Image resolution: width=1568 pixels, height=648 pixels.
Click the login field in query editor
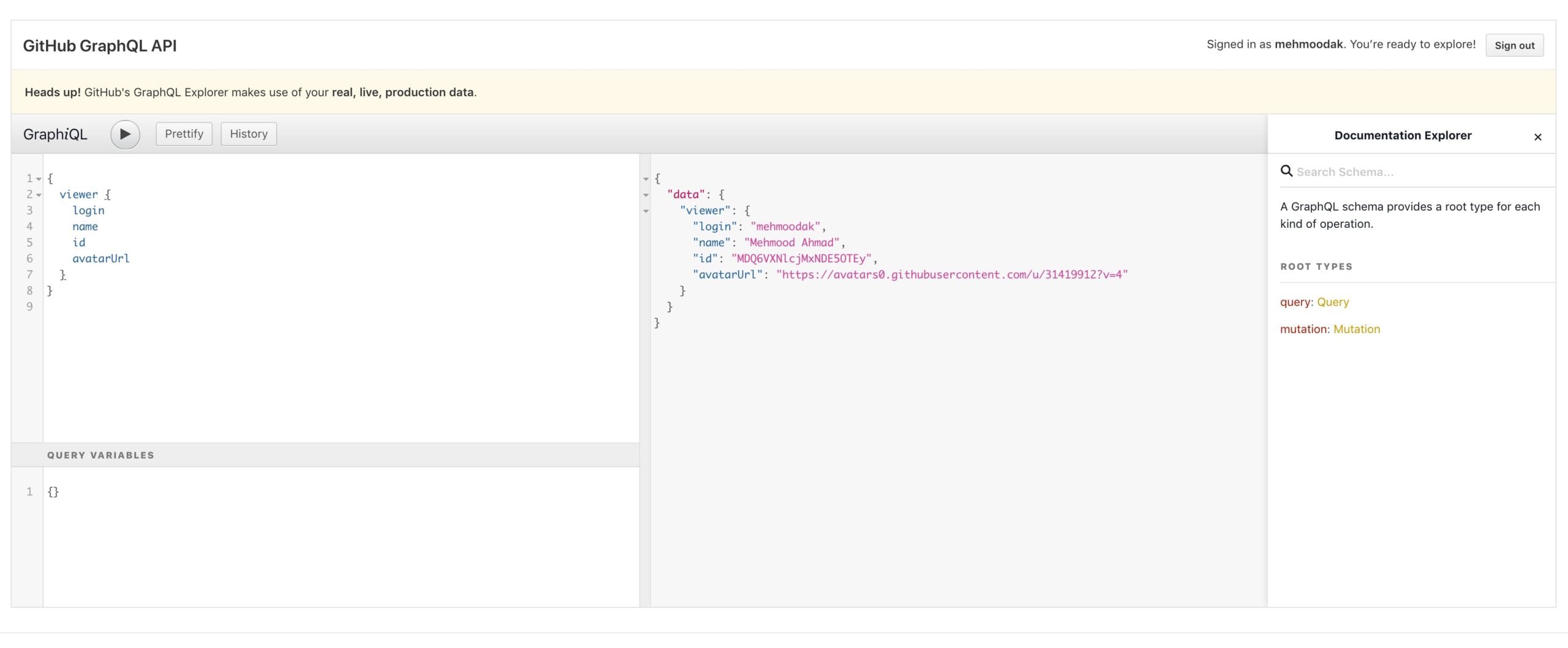click(88, 211)
